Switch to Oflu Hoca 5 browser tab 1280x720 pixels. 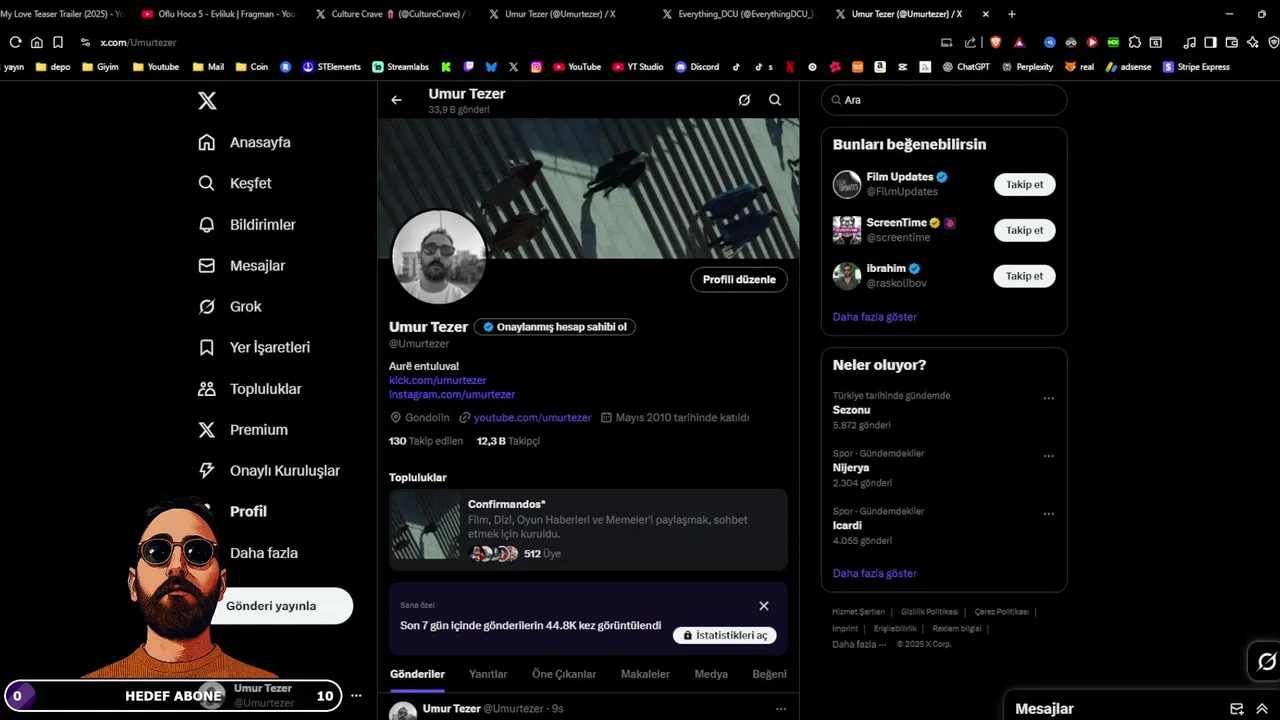point(218,14)
